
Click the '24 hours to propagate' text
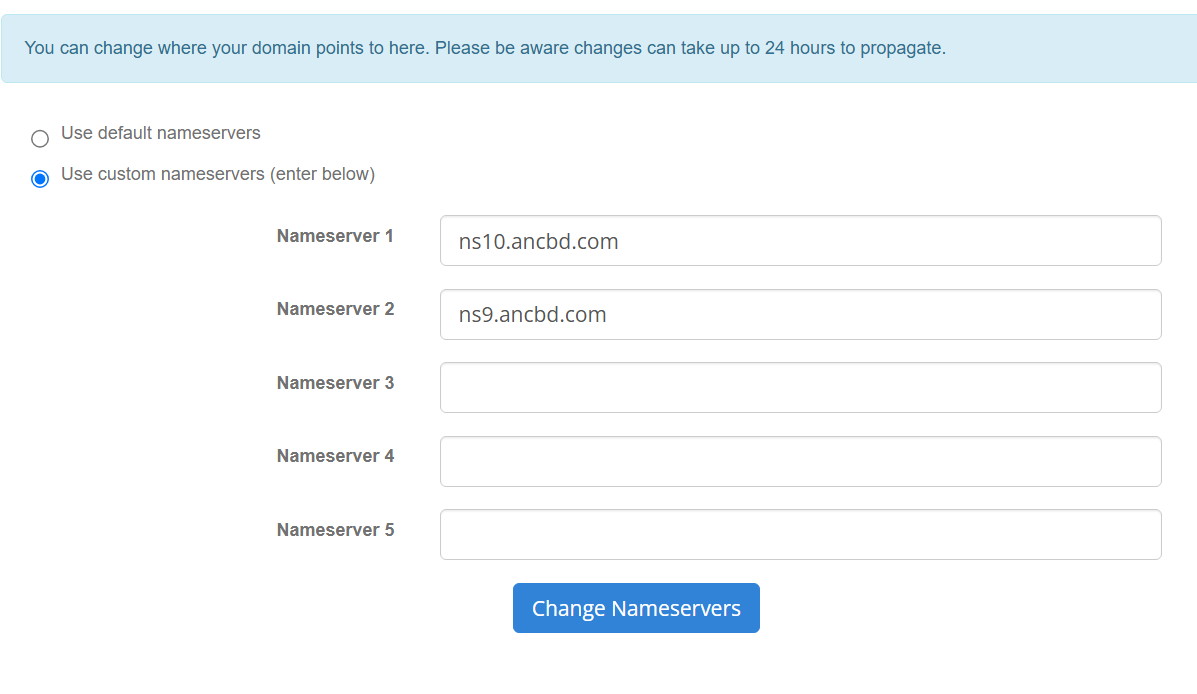(x=855, y=48)
